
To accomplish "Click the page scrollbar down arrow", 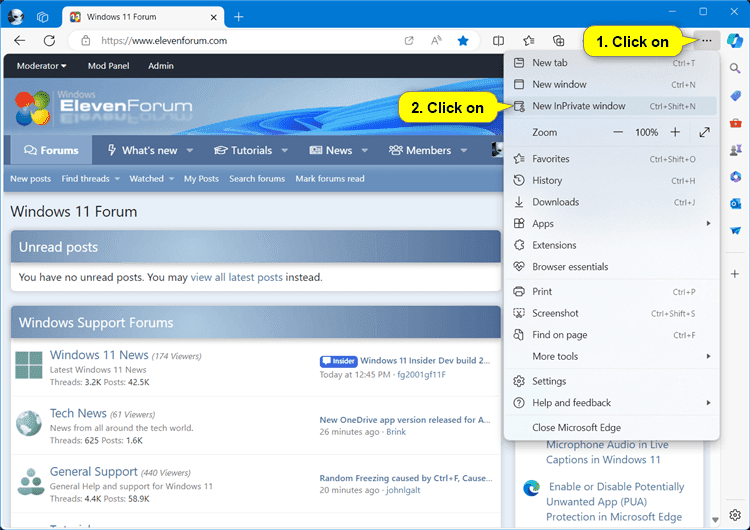I will coord(715,520).
